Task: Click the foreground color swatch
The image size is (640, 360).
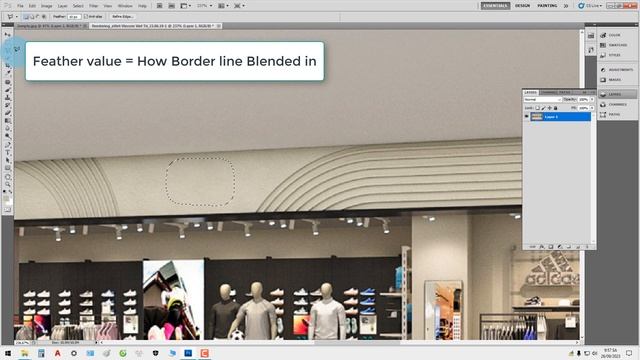Action: coord(6,199)
